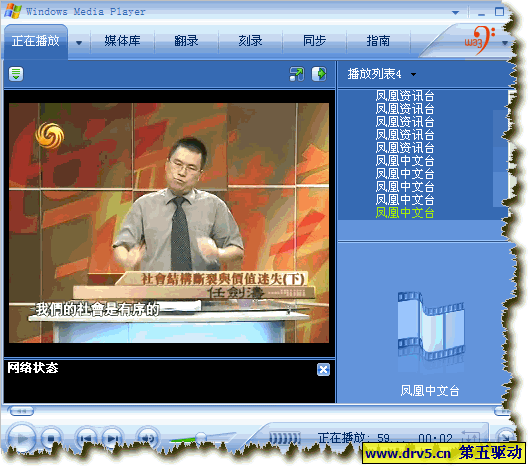Skip to the previous item
The height and width of the screenshot is (467, 529).
point(86,438)
